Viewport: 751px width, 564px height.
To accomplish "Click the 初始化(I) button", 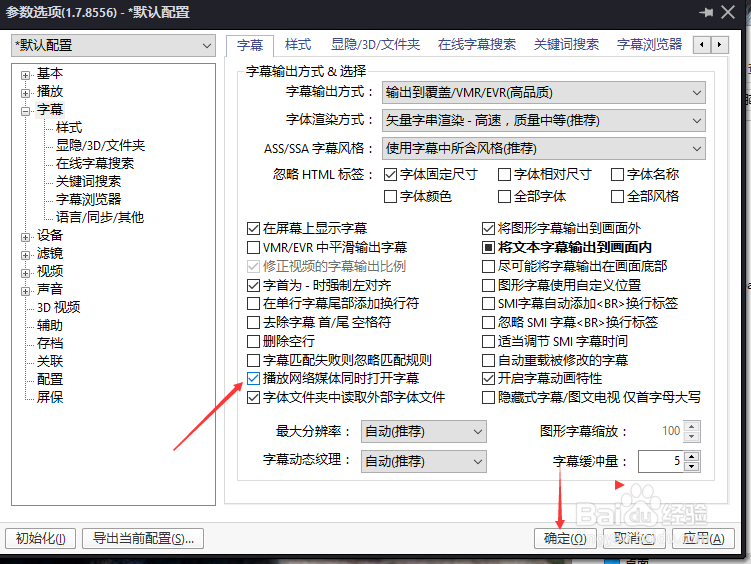I will point(41,539).
